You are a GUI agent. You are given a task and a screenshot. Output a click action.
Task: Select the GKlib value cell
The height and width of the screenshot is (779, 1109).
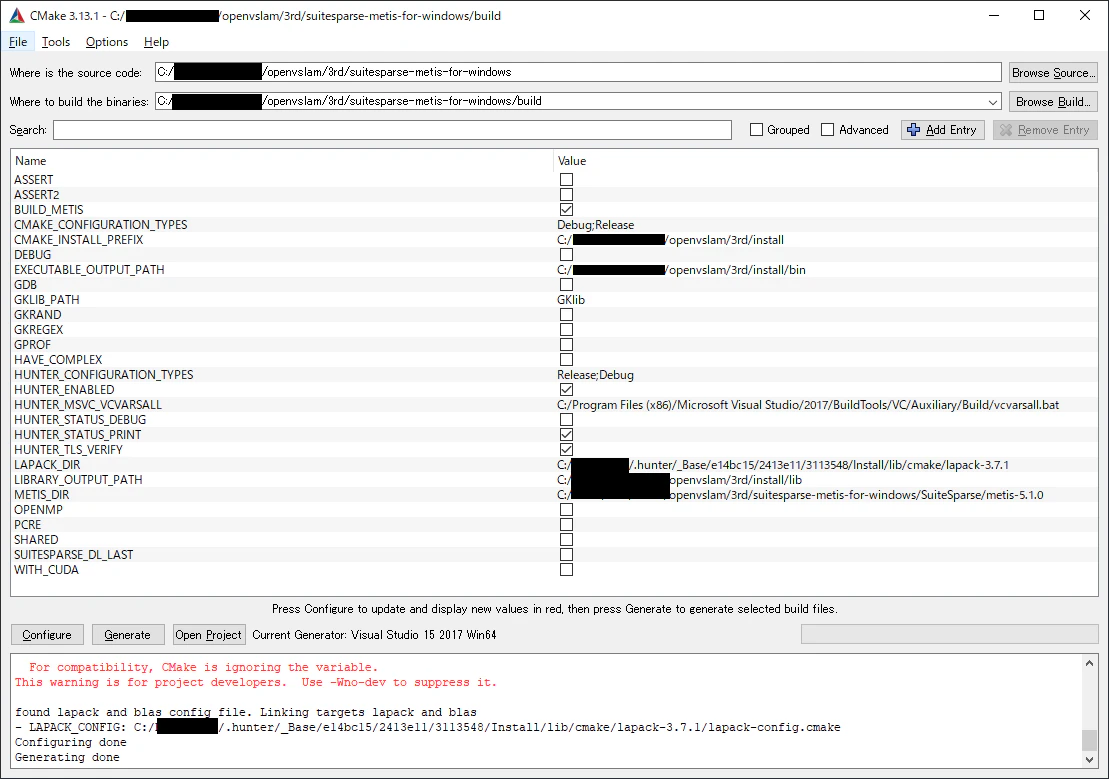(x=571, y=300)
